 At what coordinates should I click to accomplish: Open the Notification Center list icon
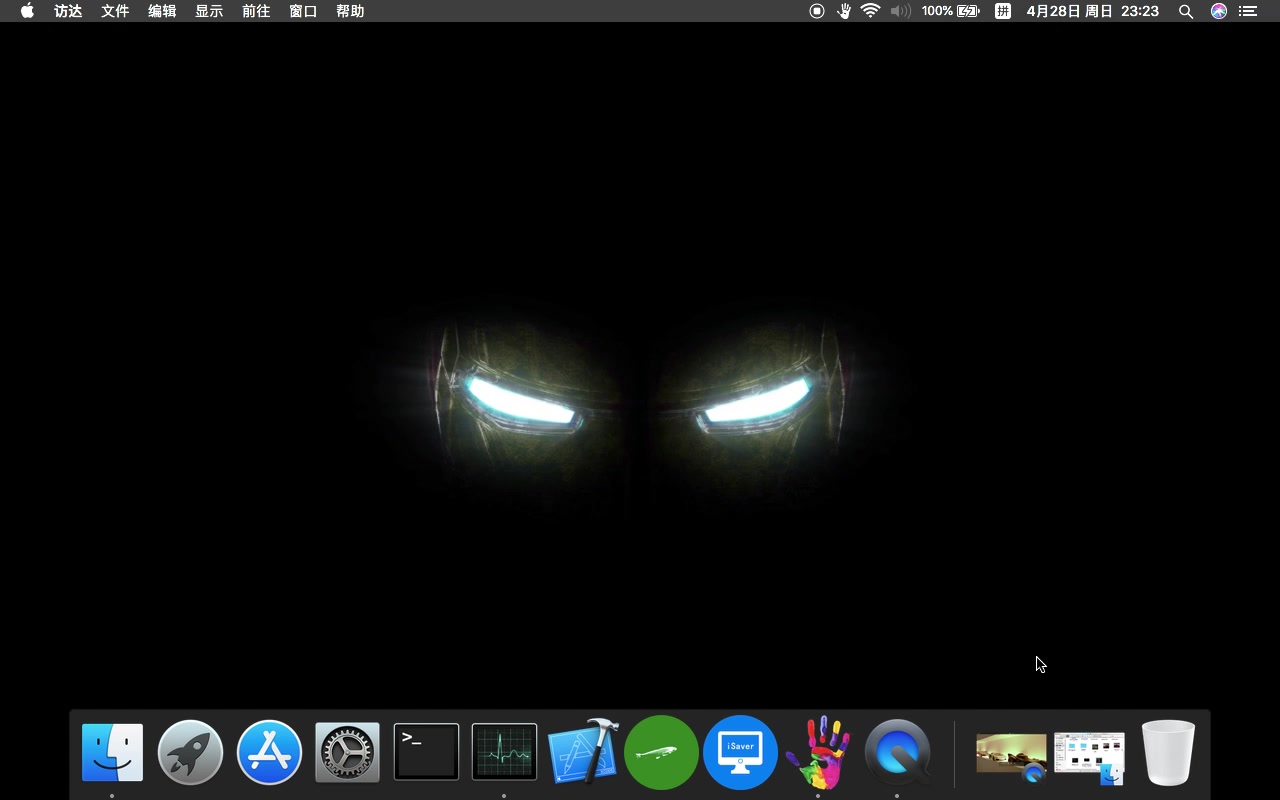click(x=1247, y=11)
